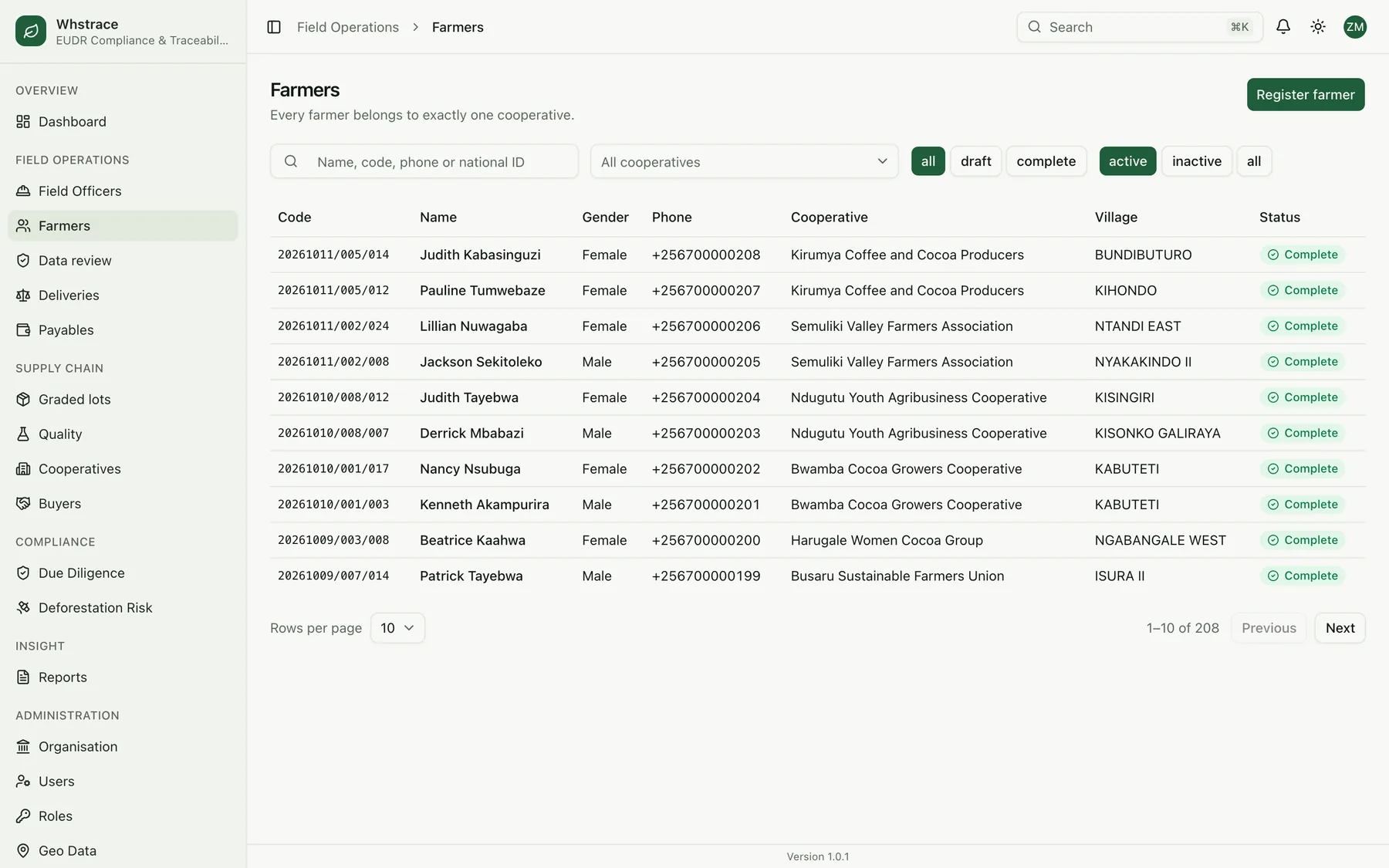Open Due Diligence page
This screenshot has height=868, width=1389.
point(123,573)
